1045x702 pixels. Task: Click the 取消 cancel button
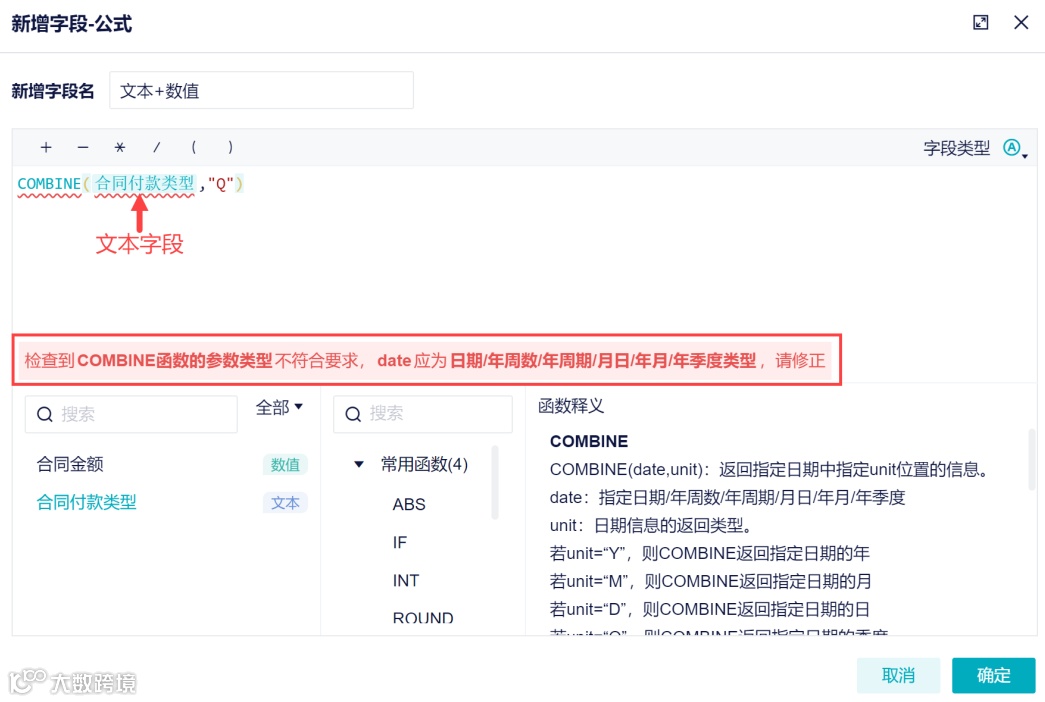[x=897, y=676]
